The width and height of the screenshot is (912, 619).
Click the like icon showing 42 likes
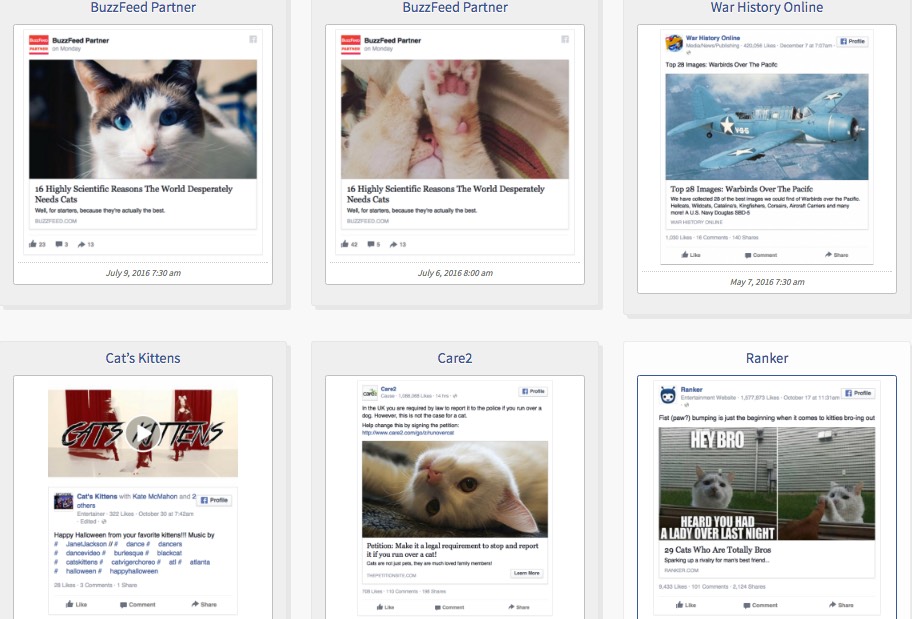345,244
